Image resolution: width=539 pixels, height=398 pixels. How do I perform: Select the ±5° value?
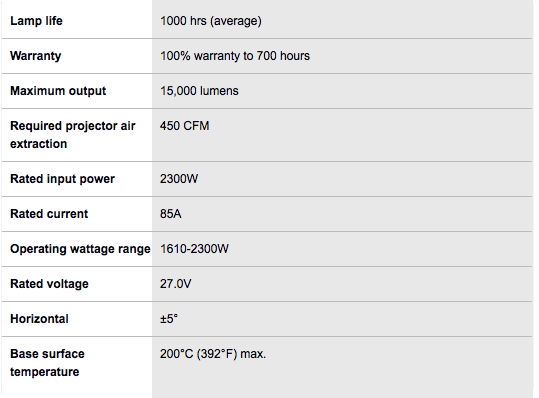(x=169, y=319)
